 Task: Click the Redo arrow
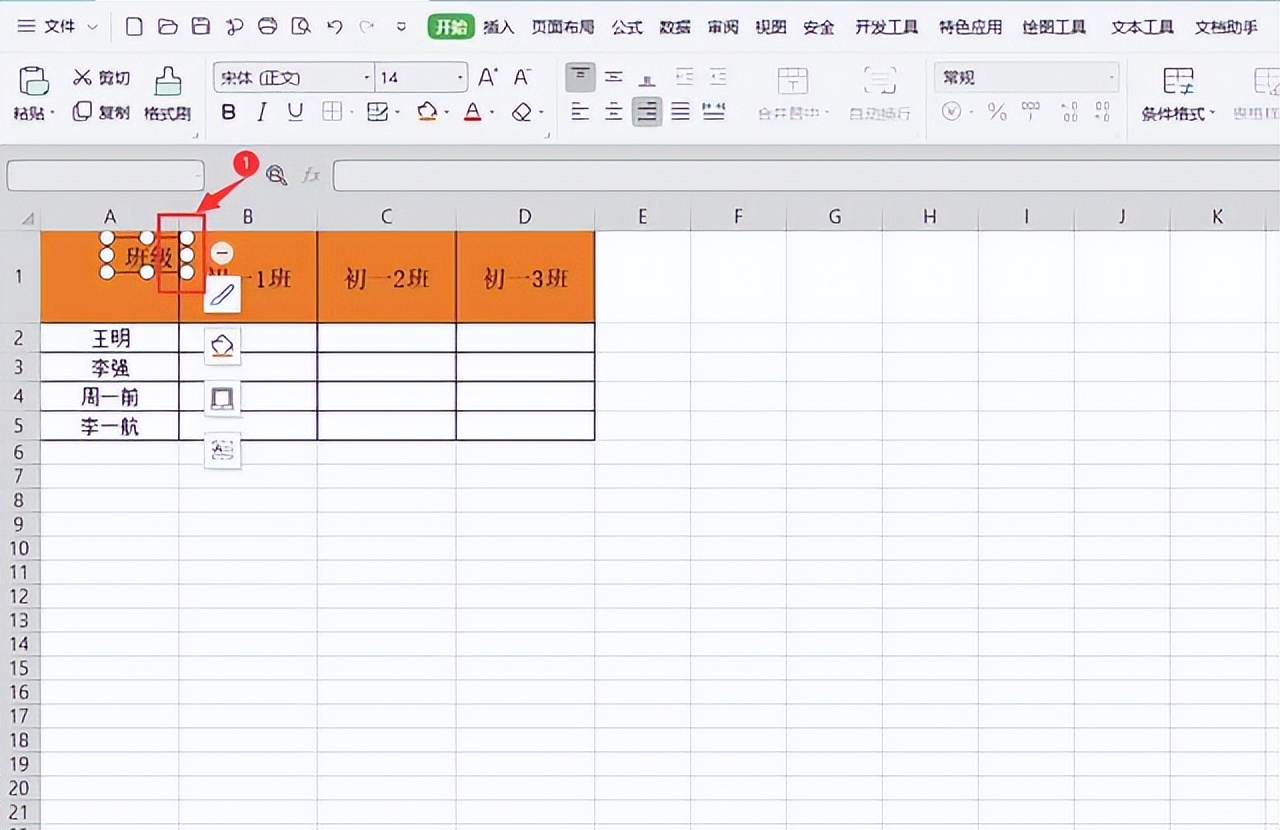click(x=367, y=27)
